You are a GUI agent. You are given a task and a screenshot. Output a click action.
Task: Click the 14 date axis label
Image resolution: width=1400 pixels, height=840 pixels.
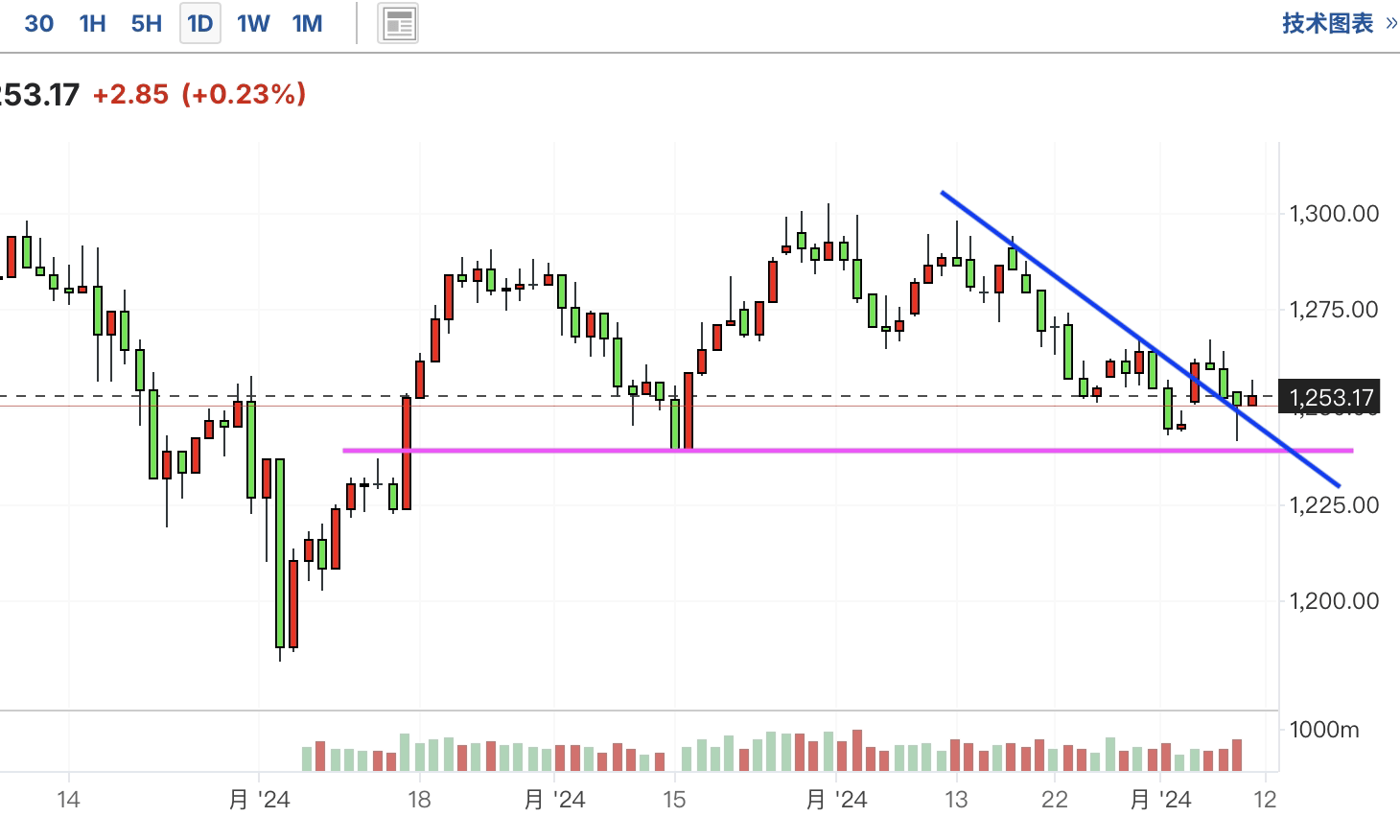point(68,799)
